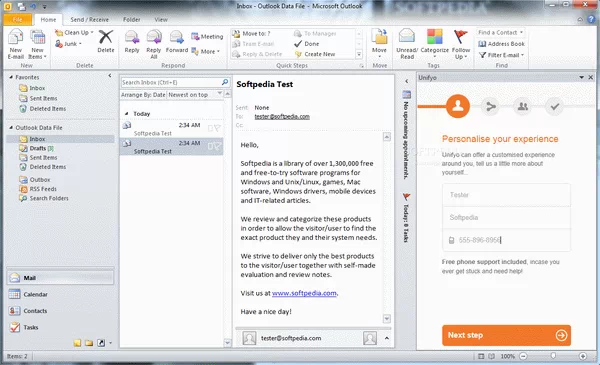This screenshot has height=365, width=600.
Task: Open the New Items button
Action: 38,44
